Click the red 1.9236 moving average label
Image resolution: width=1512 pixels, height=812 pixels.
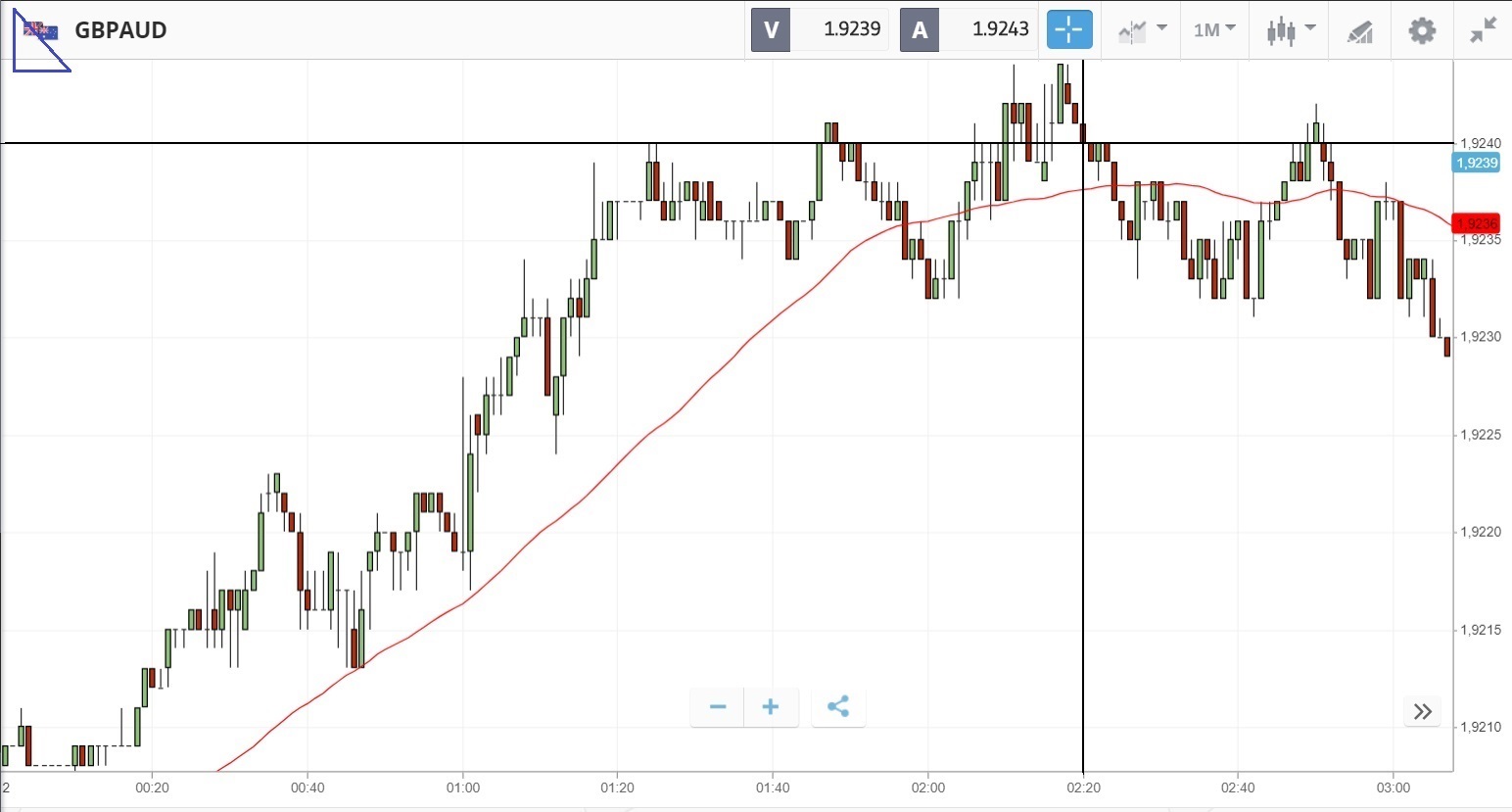(1477, 223)
